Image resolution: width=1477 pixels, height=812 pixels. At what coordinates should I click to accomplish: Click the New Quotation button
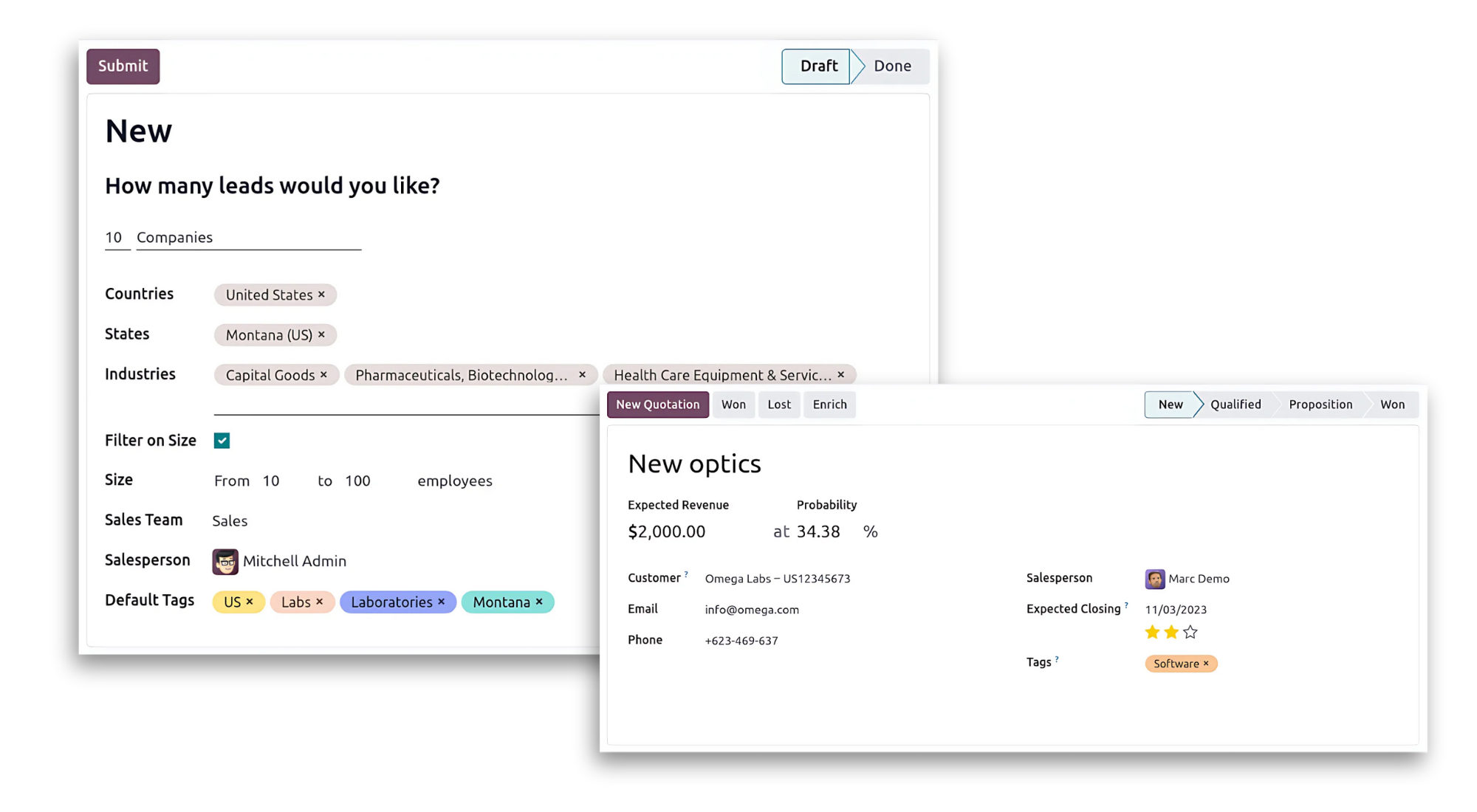coord(657,405)
